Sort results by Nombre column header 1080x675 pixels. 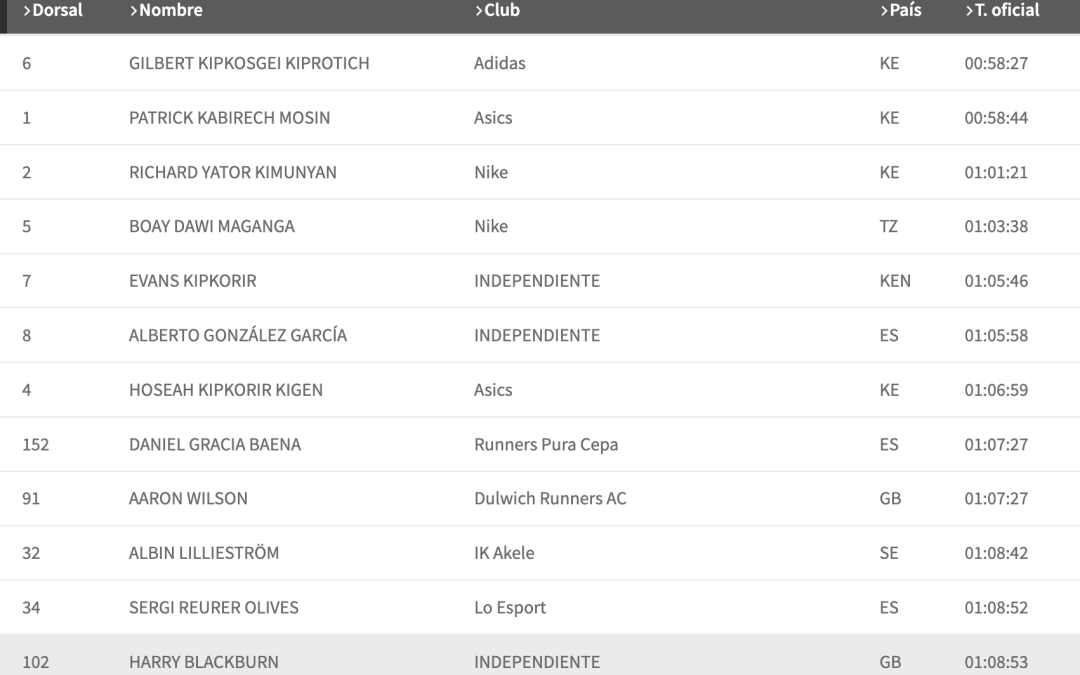166,11
